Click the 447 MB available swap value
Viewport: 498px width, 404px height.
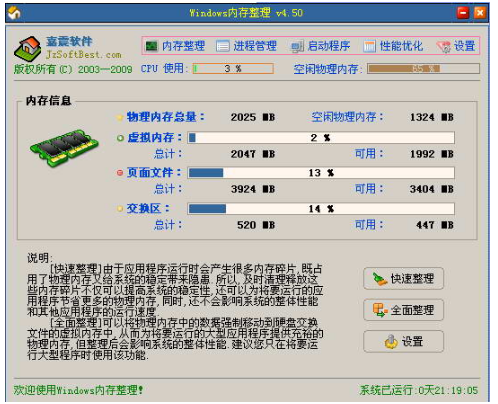coord(435,225)
